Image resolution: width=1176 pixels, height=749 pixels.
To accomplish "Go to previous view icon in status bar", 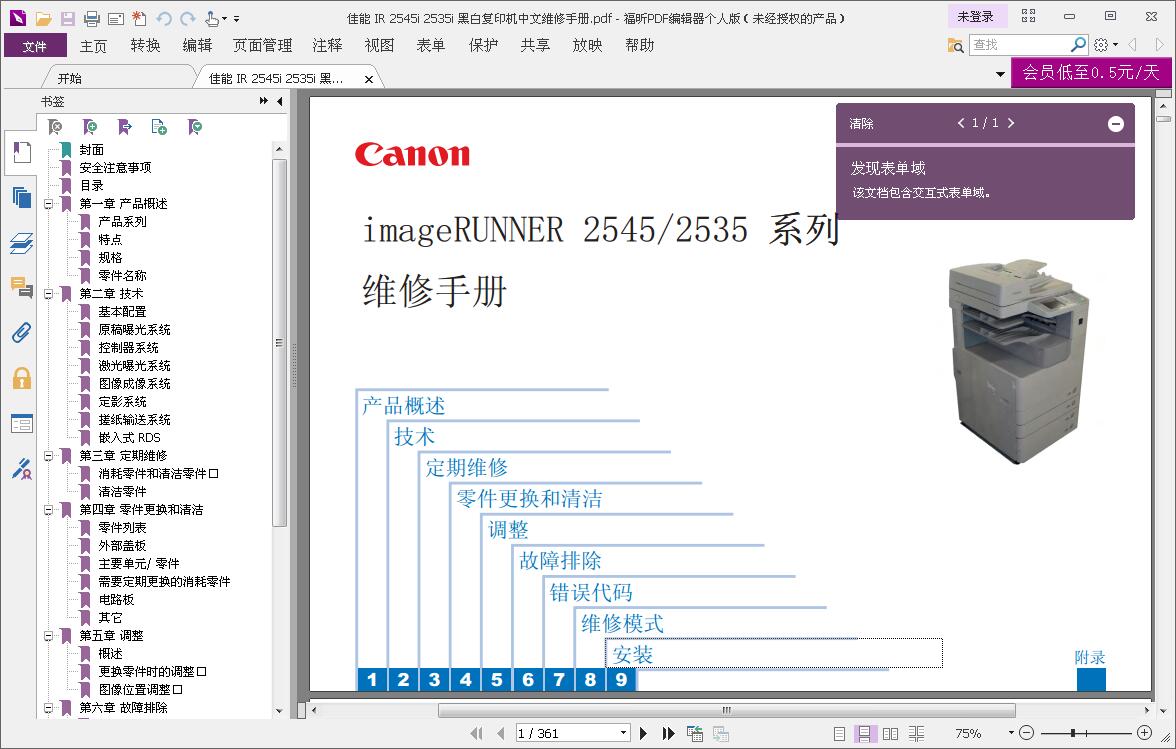I will click(x=694, y=733).
